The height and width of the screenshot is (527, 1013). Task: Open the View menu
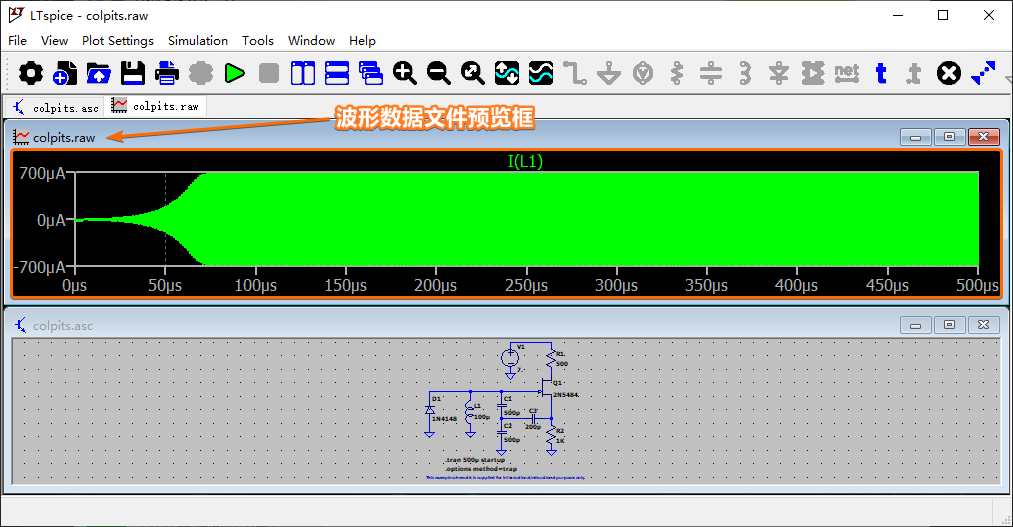click(x=54, y=41)
